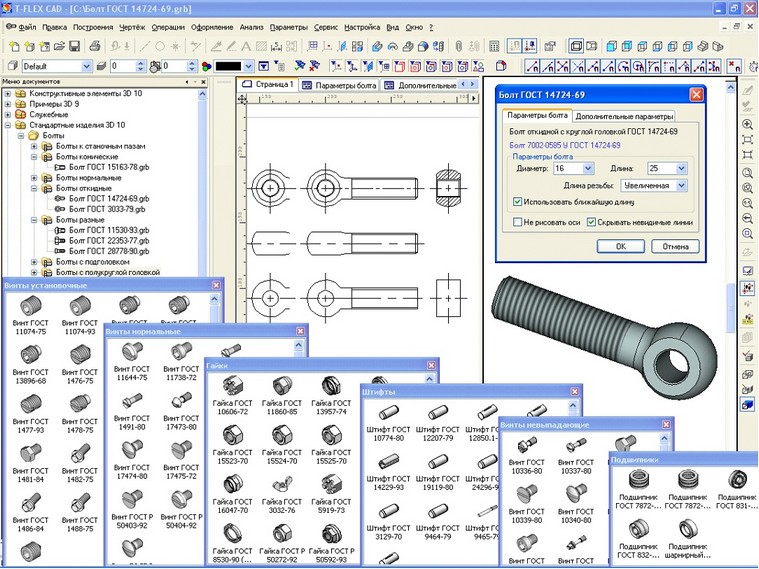The width and height of the screenshot is (759, 569).
Task: Click the level input field showing 0
Action: [x=123, y=66]
